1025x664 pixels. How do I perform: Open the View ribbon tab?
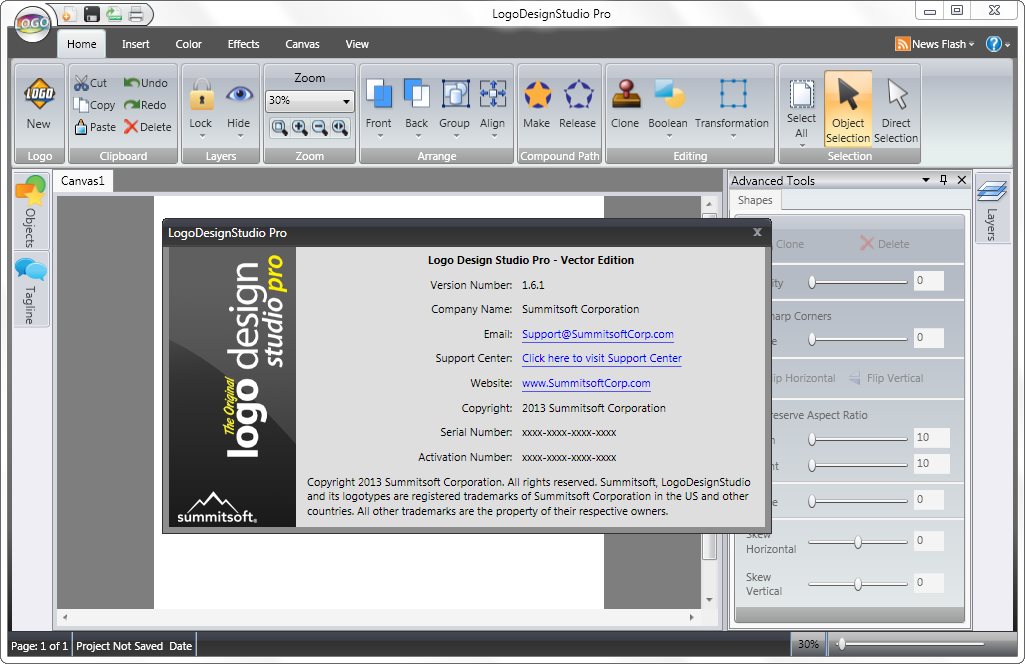tap(357, 44)
